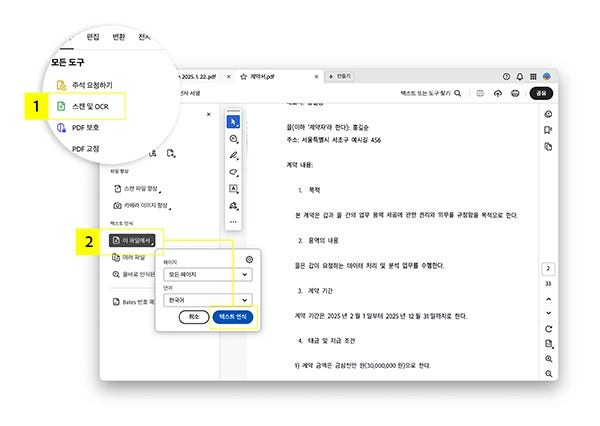Star the 계약서.pdf tab
Screen dimensions: 600x426
[x=243, y=77]
